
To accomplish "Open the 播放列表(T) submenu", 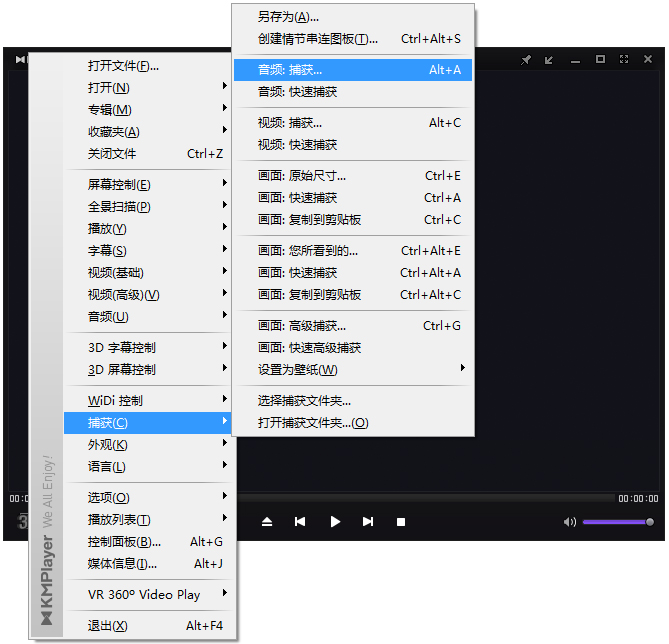I will coord(148,519).
